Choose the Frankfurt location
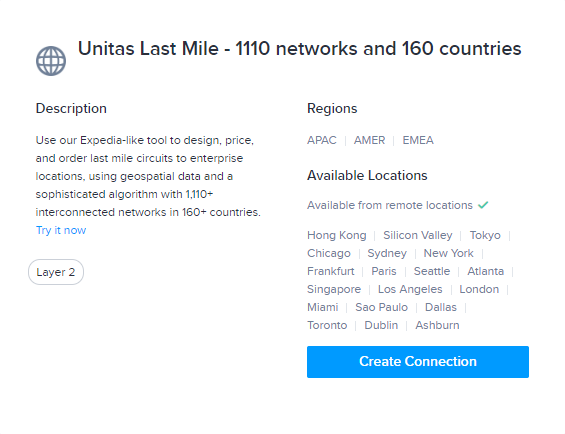 tap(330, 271)
